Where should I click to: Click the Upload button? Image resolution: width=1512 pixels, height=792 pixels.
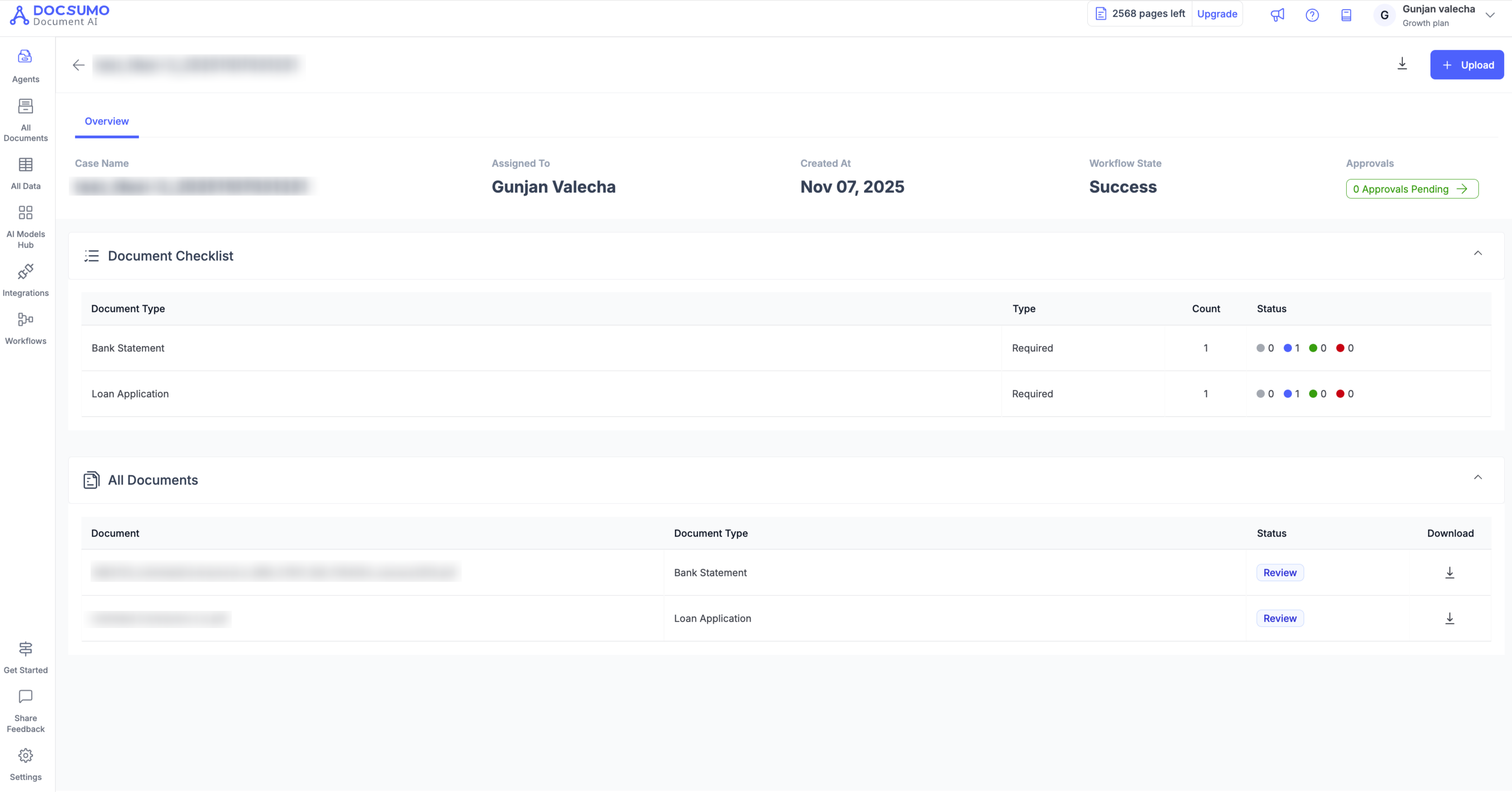click(1466, 65)
